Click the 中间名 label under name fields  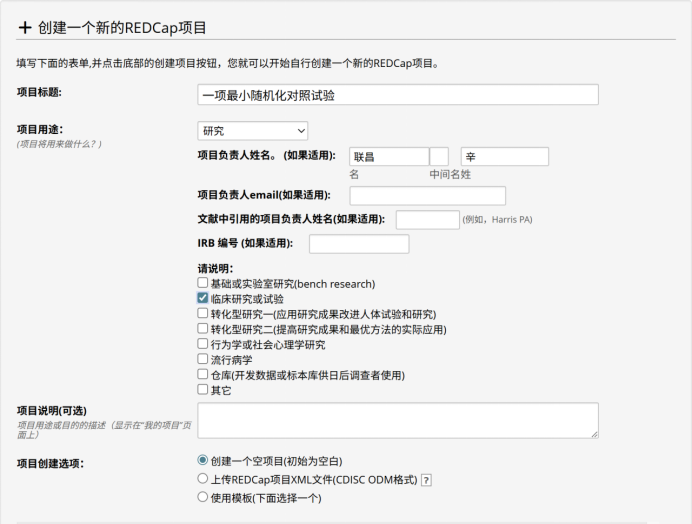tap(445, 174)
